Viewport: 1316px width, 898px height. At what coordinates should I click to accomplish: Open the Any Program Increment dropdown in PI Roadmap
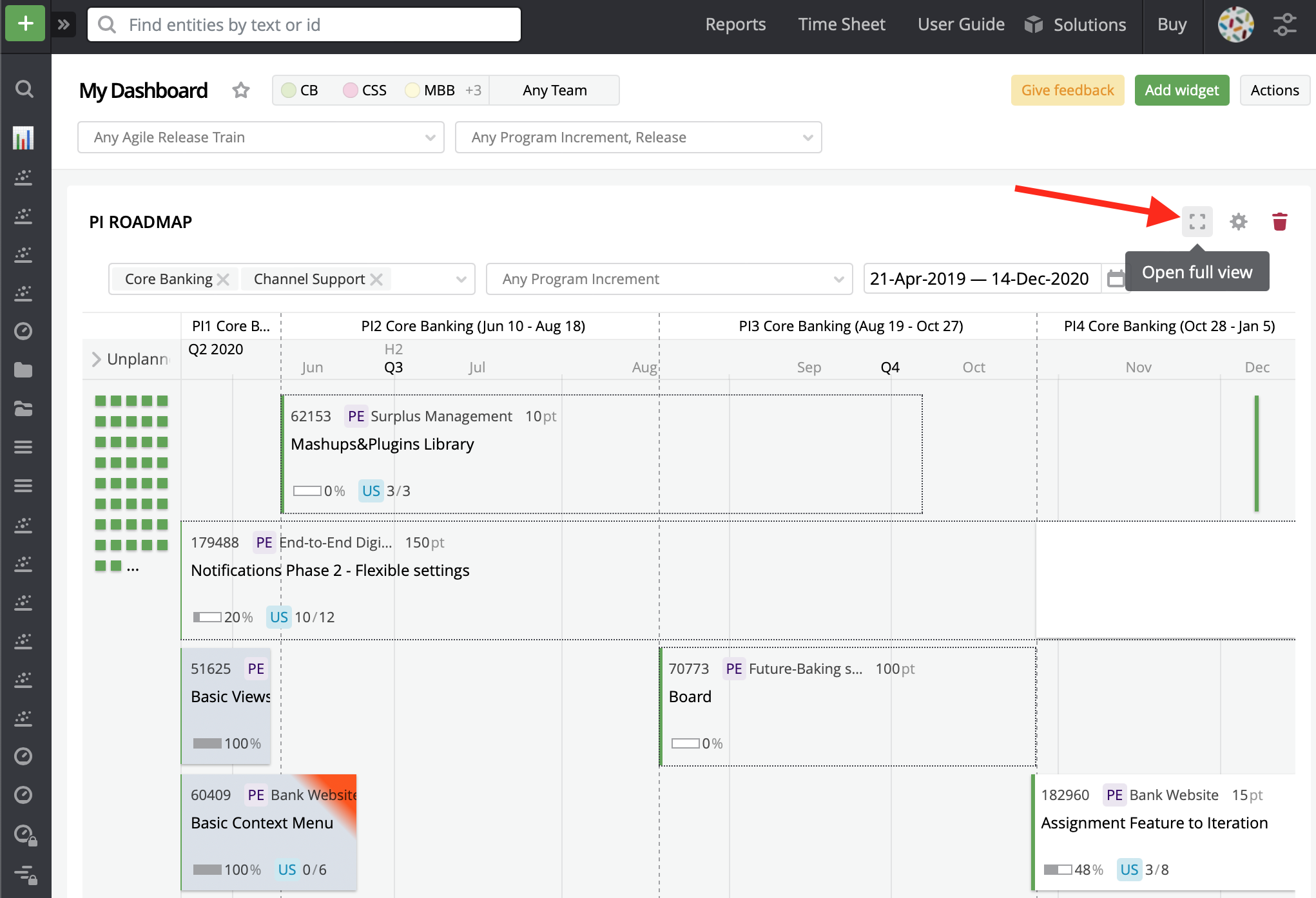click(x=669, y=279)
